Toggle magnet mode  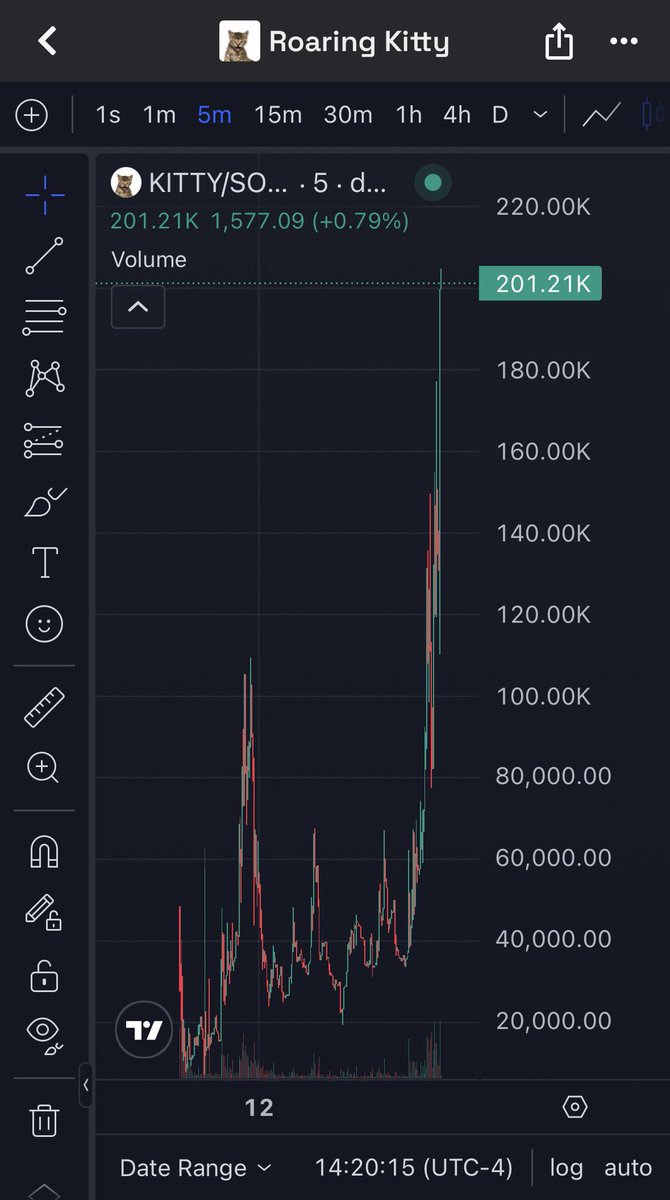44,851
